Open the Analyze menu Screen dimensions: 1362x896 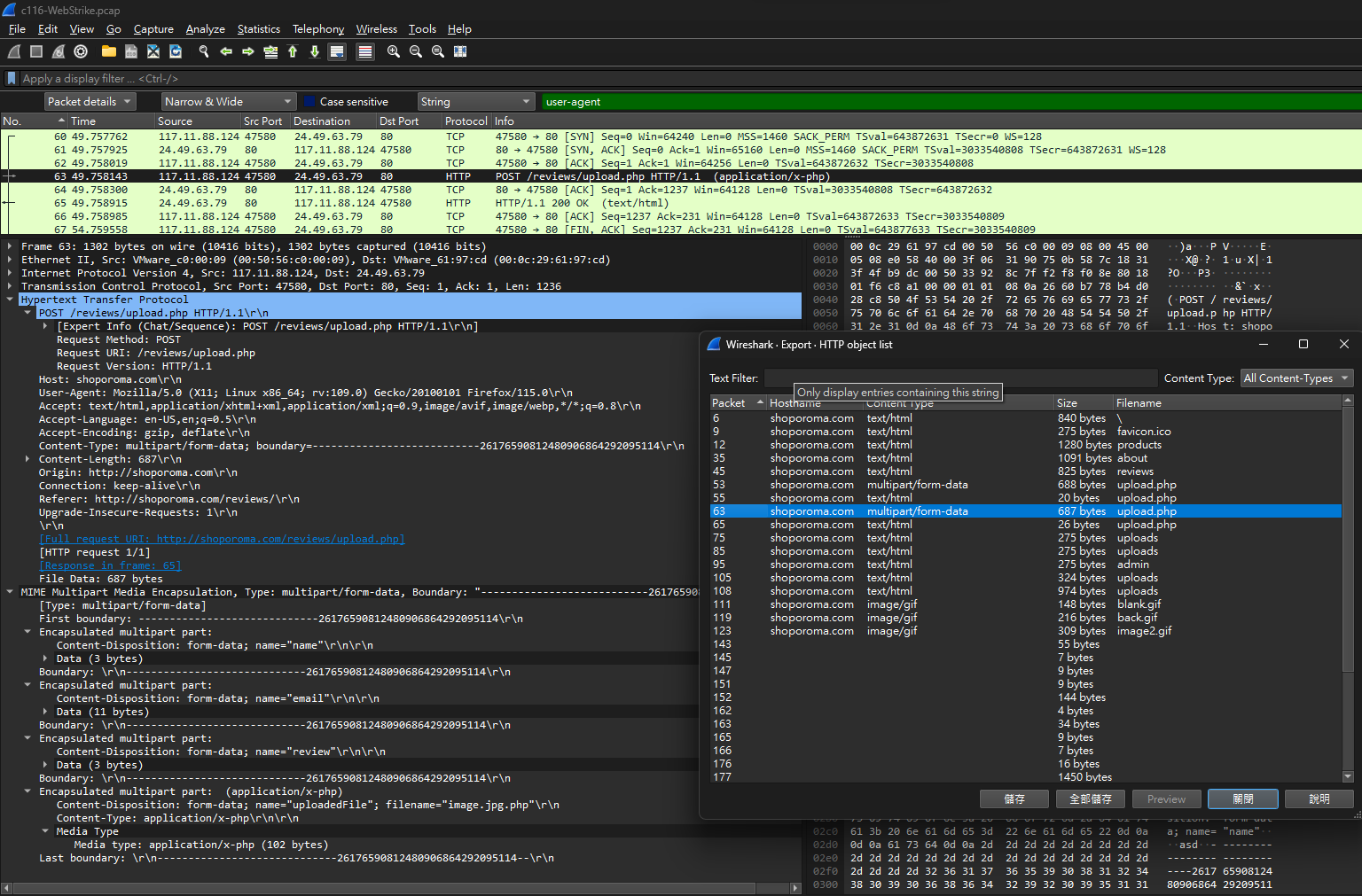click(205, 29)
